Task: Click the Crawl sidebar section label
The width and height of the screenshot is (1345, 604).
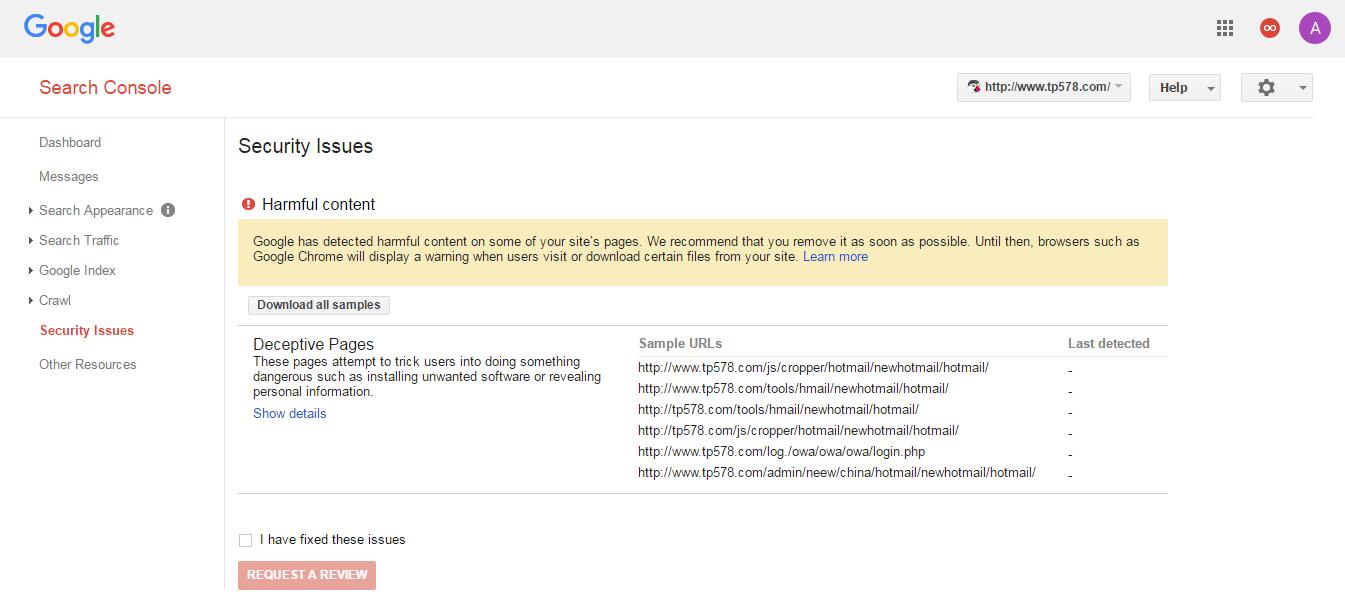Action: [55, 300]
